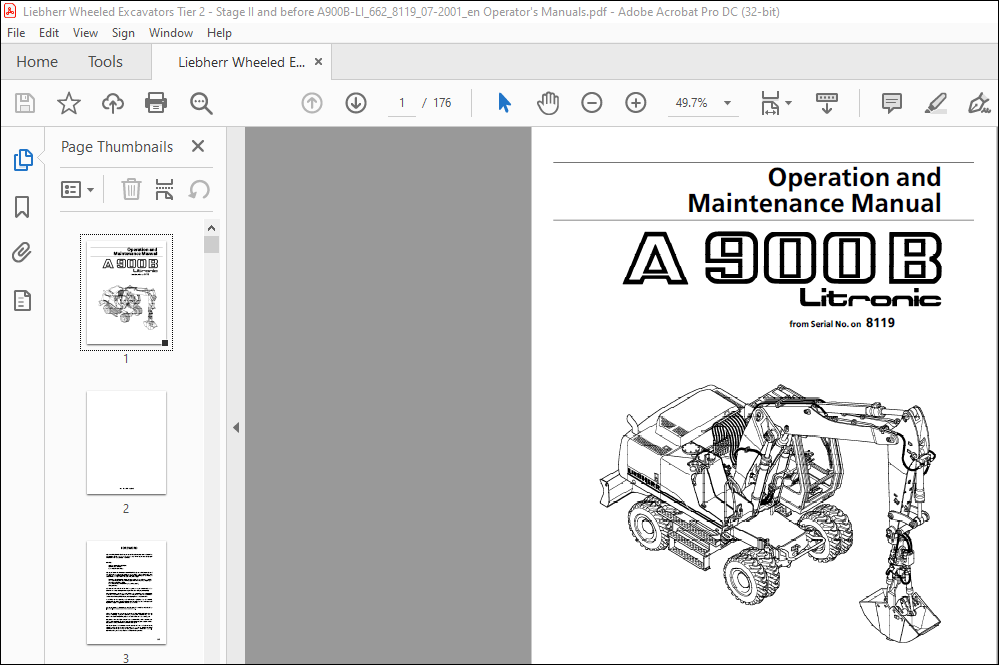The image size is (999, 665).
Task: Open the Edit menu
Action: (48, 32)
